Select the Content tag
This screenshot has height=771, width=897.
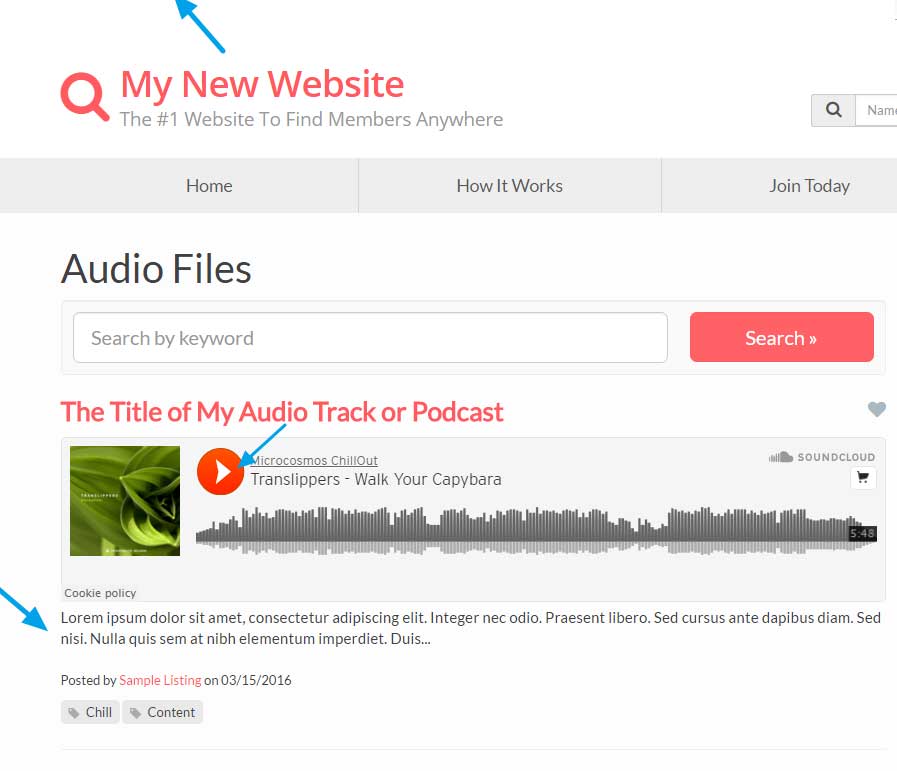click(x=162, y=712)
